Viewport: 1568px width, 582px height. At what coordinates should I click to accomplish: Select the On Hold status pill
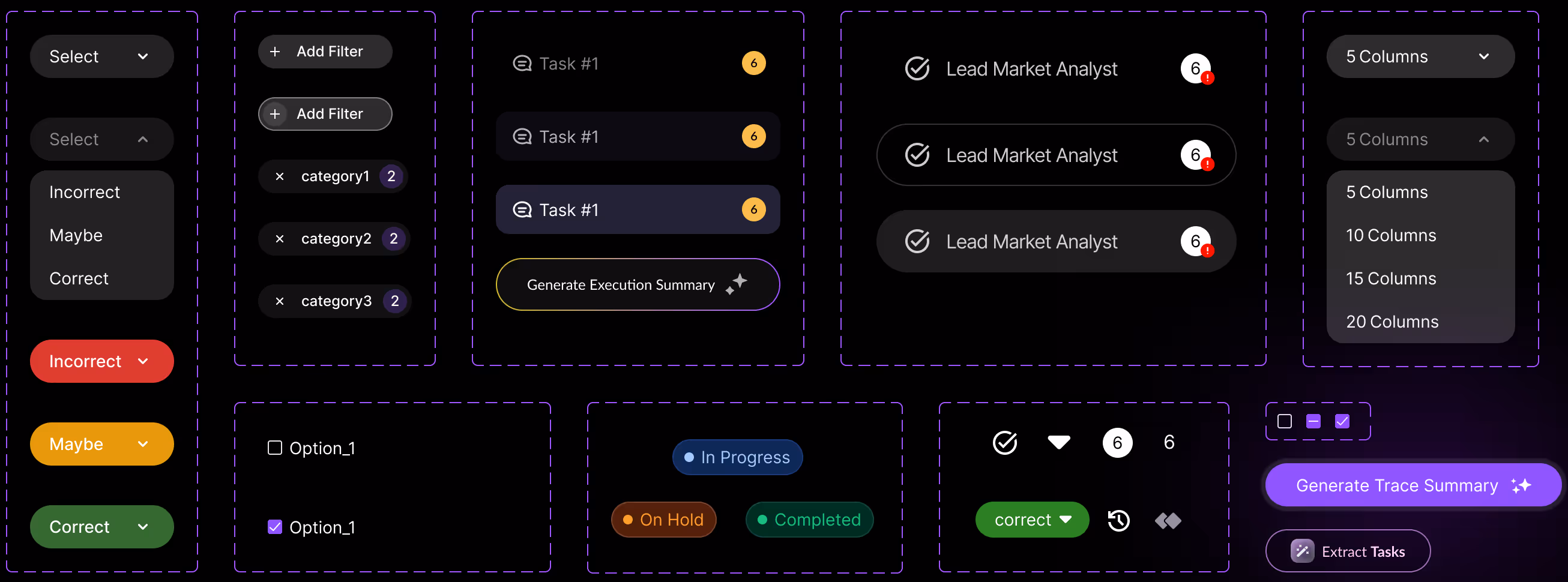[663, 520]
